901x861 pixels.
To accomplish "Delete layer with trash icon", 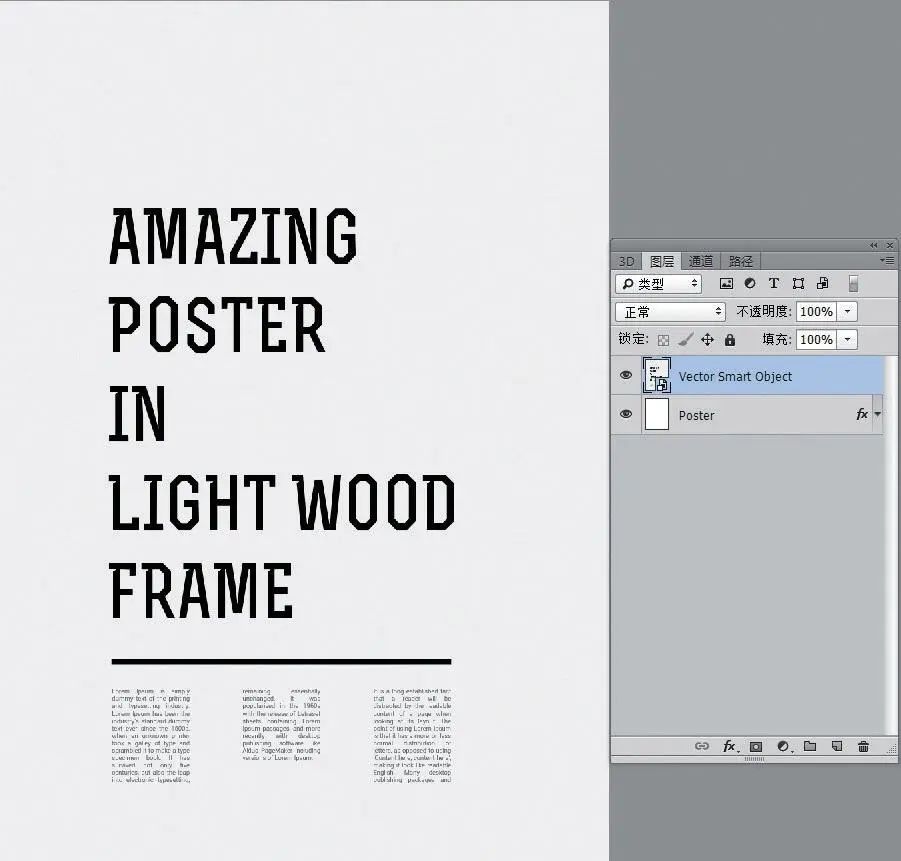I will [863, 746].
